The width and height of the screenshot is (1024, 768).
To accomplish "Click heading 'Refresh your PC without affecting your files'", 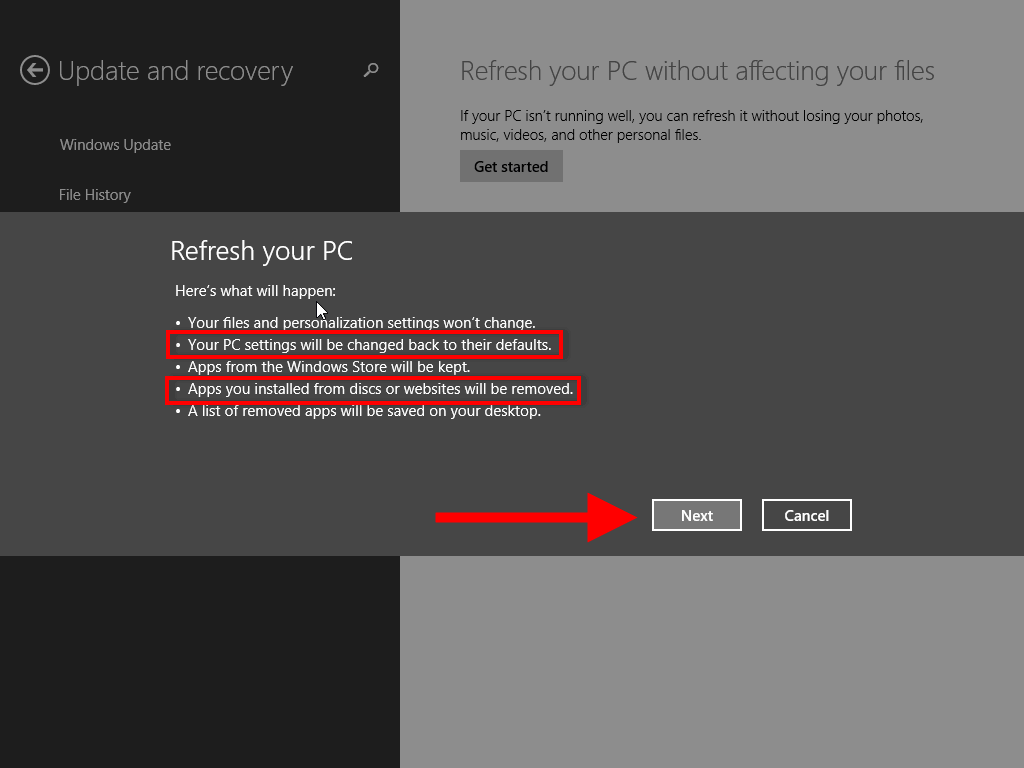I will [697, 71].
